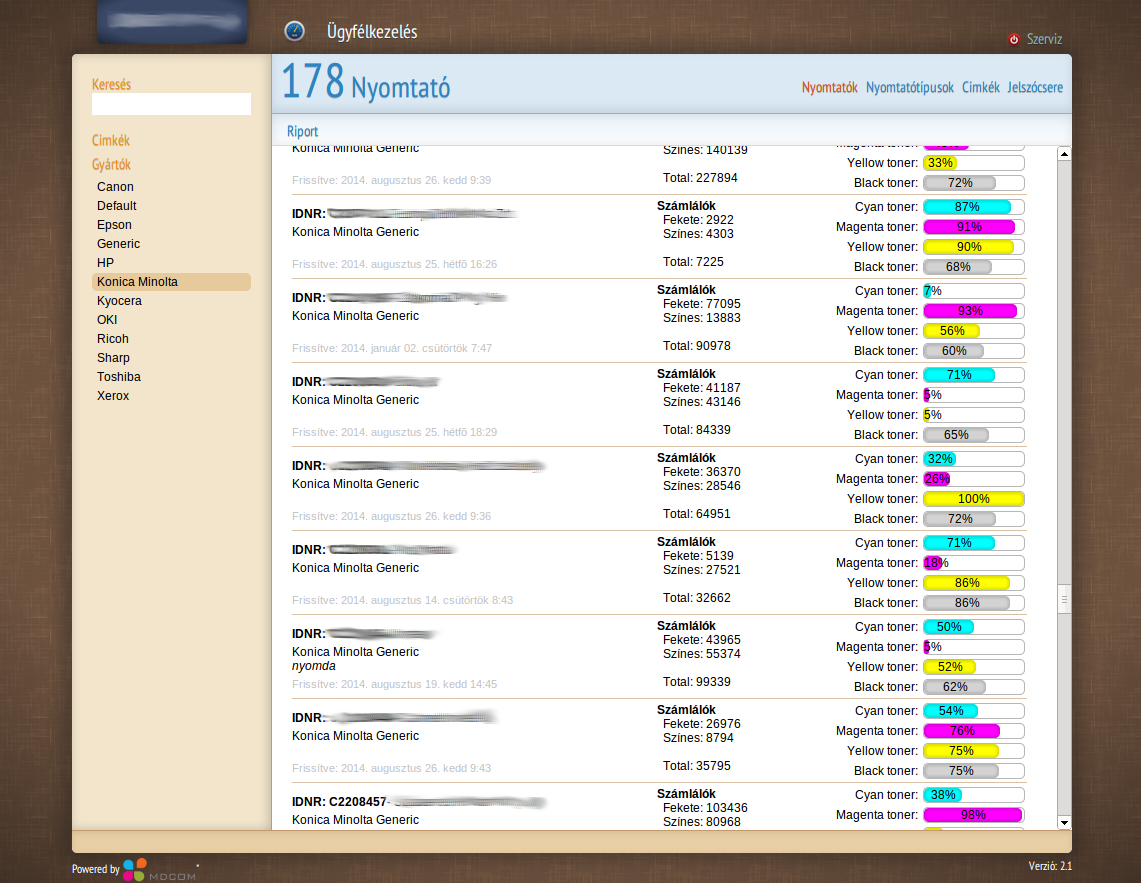
Task: Click the blurred logo banner at top
Action: pyautogui.click(x=172, y=21)
